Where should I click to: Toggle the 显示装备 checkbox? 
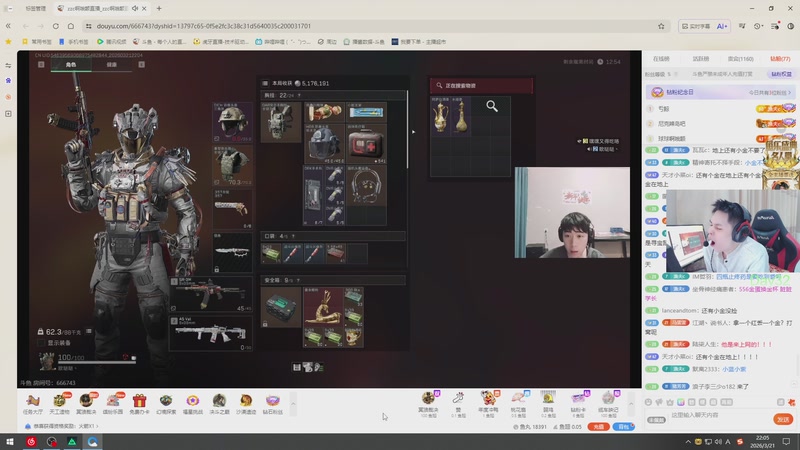pyautogui.click(x=42, y=343)
